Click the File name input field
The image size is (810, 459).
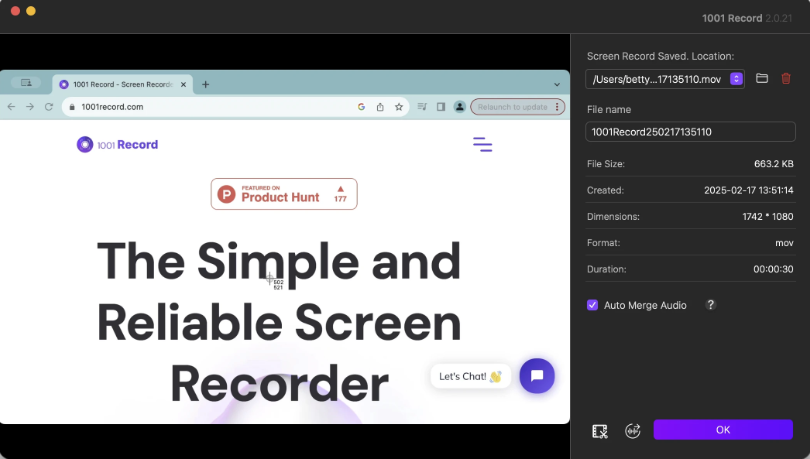click(690, 132)
